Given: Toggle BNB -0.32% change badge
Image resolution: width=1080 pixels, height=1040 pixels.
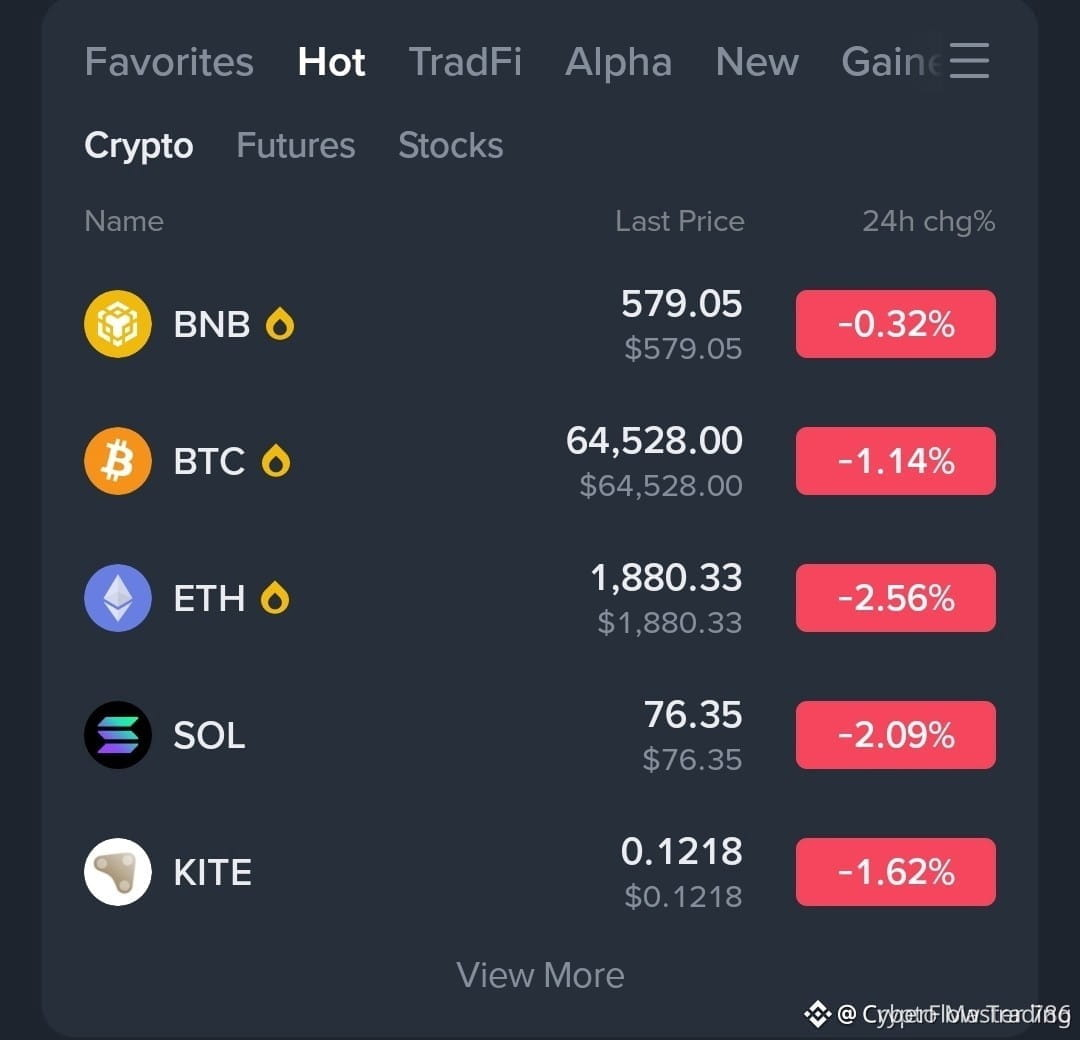Looking at the screenshot, I should 895,324.
